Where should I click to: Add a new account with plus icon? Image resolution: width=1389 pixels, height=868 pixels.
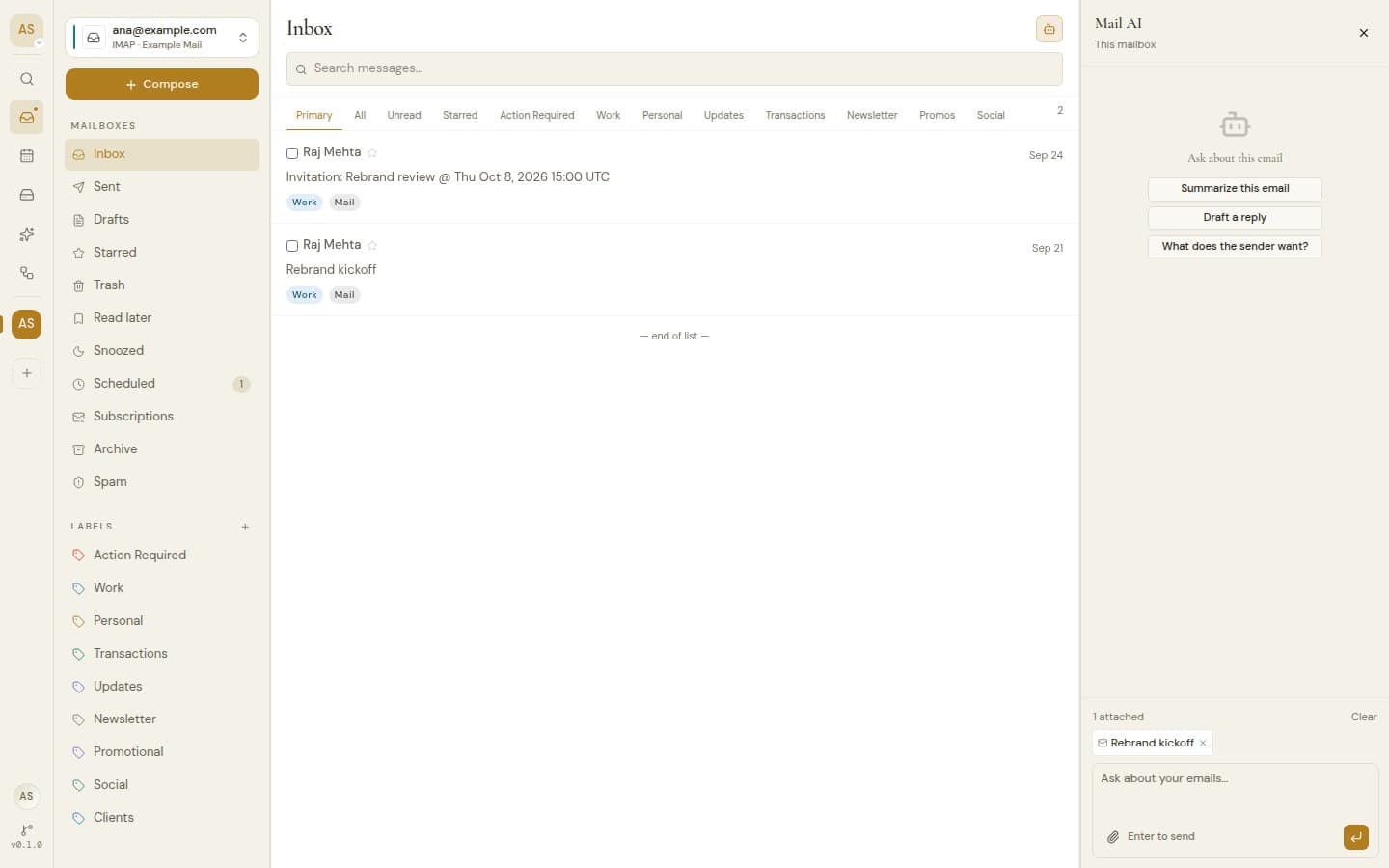point(27,373)
